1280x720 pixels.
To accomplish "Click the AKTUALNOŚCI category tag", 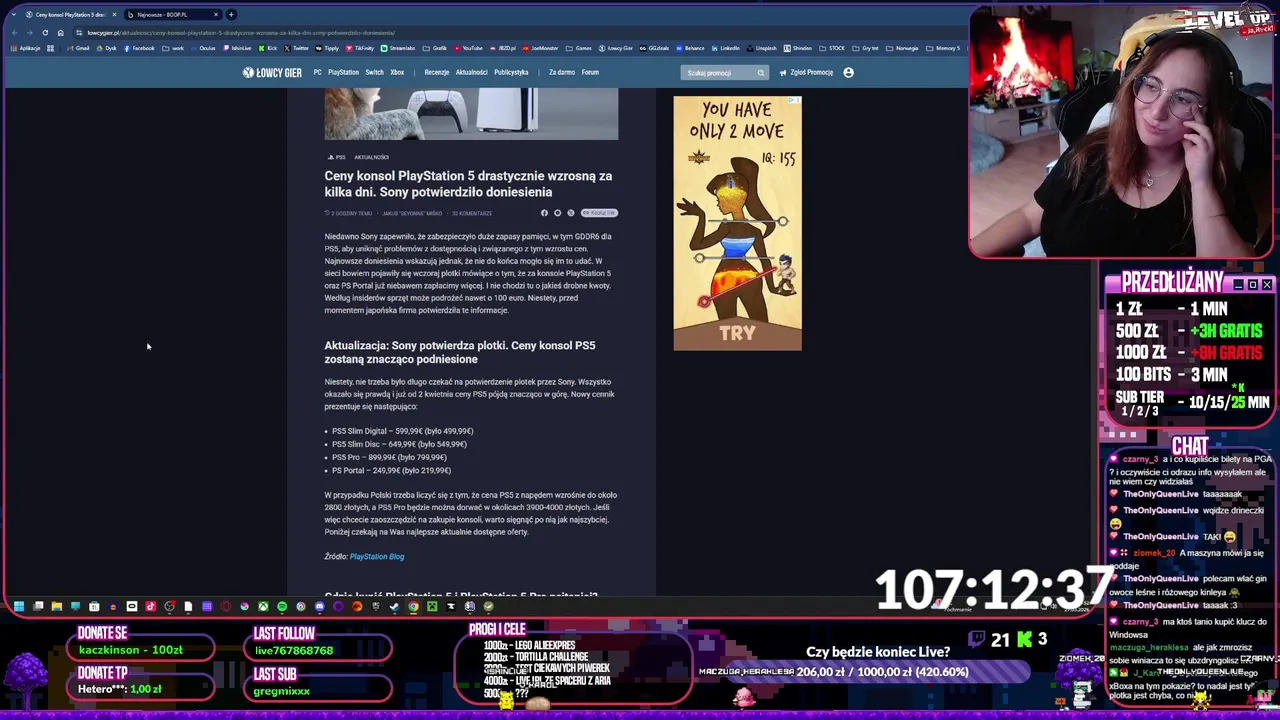I will click(371, 157).
